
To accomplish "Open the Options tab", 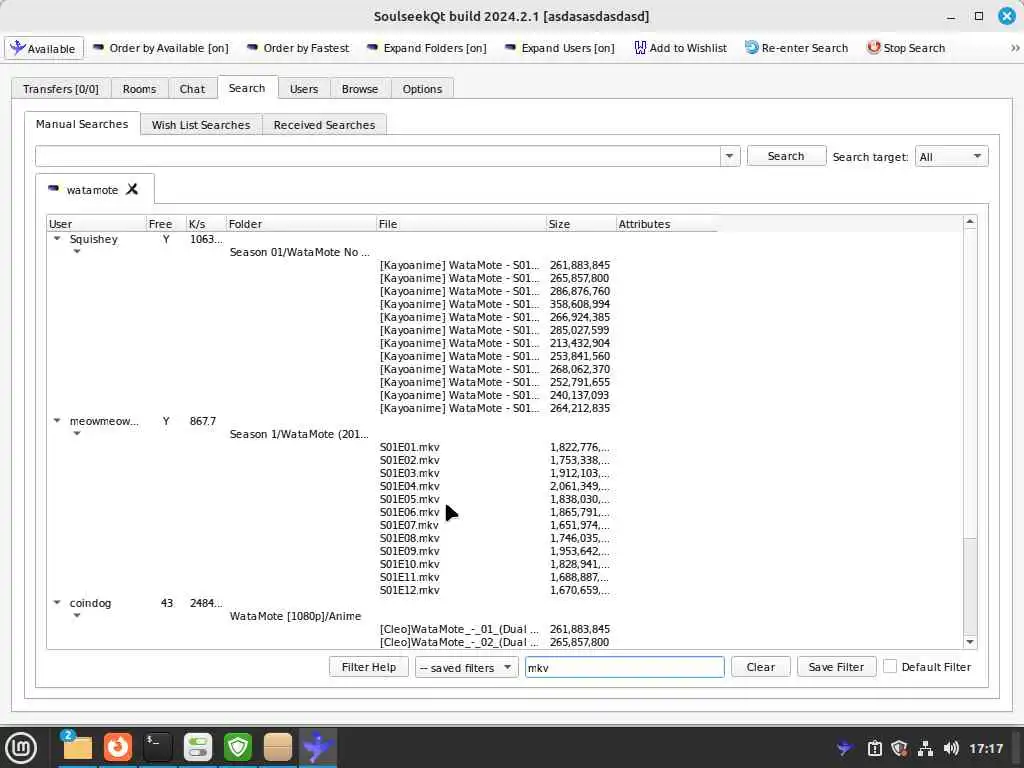I will [x=422, y=89].
